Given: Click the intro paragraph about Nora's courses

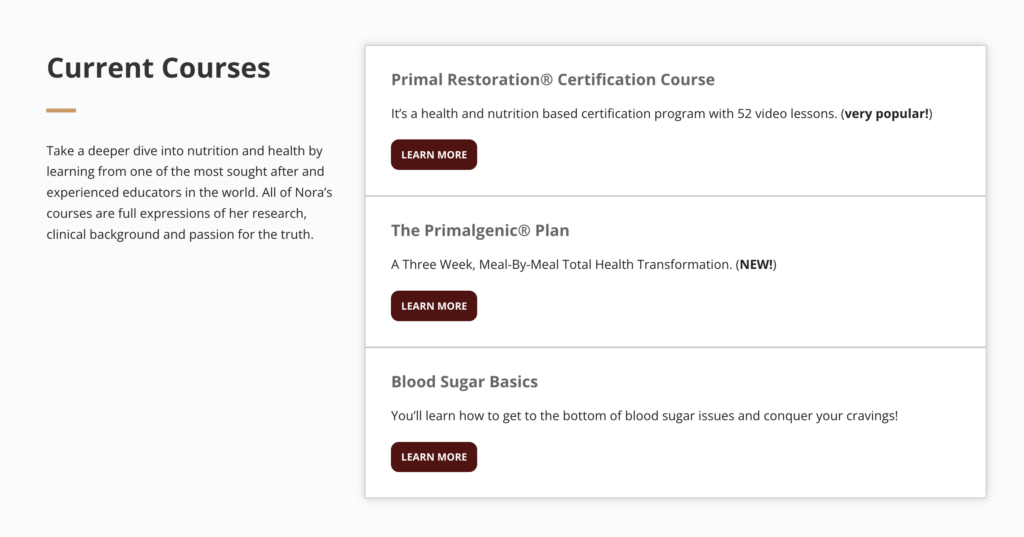Looking at the screenshot, I should (x=185, y=193).
